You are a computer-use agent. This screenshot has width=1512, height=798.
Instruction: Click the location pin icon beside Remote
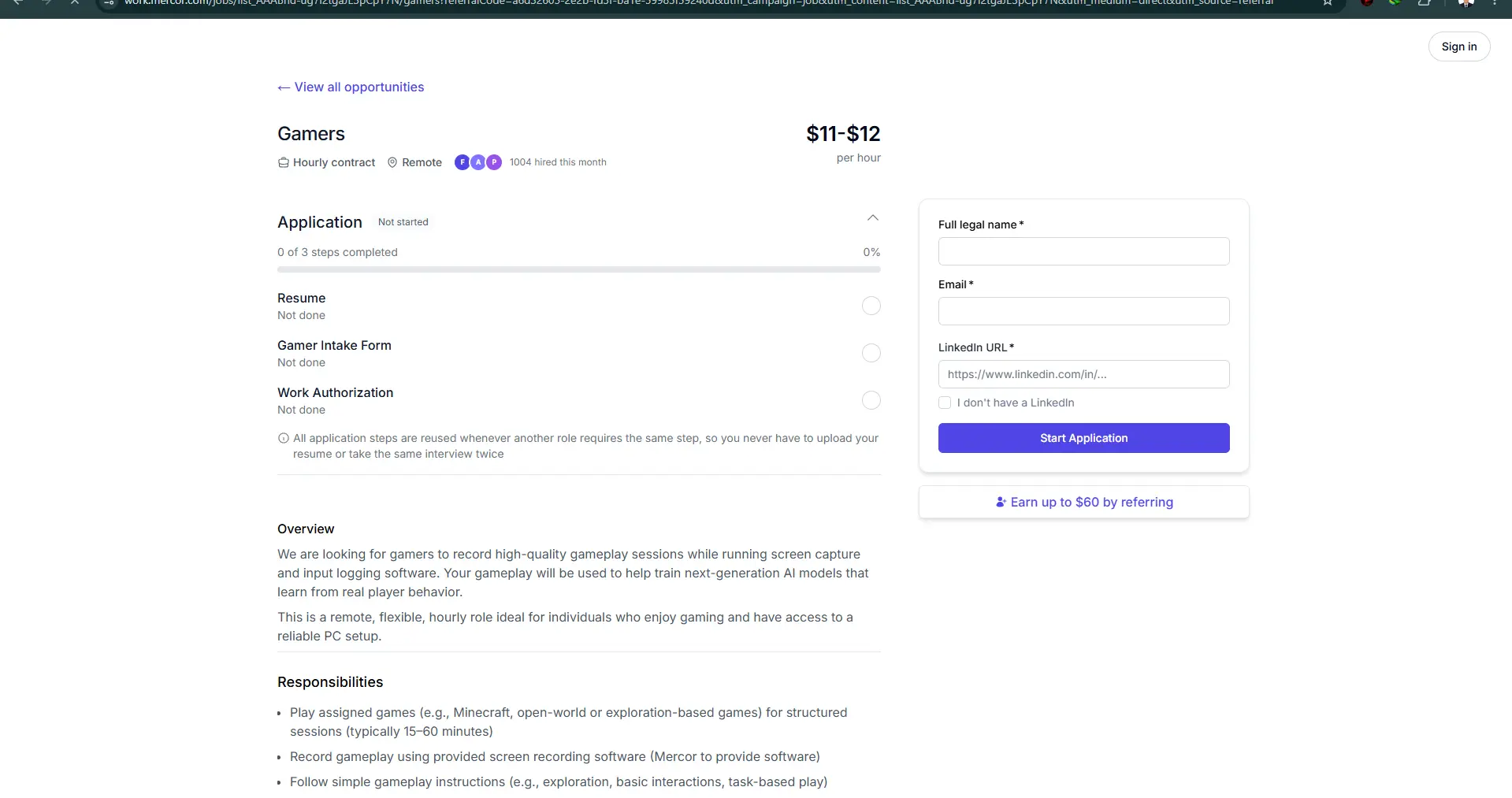pyautogui.click(x=392, y=162)
